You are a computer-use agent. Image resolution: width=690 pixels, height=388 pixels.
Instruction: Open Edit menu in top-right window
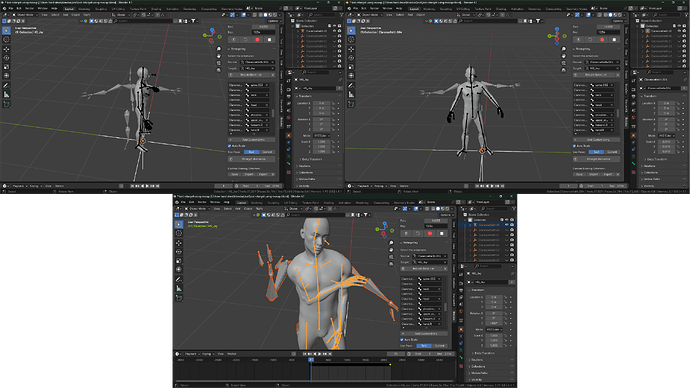(364, 8)
